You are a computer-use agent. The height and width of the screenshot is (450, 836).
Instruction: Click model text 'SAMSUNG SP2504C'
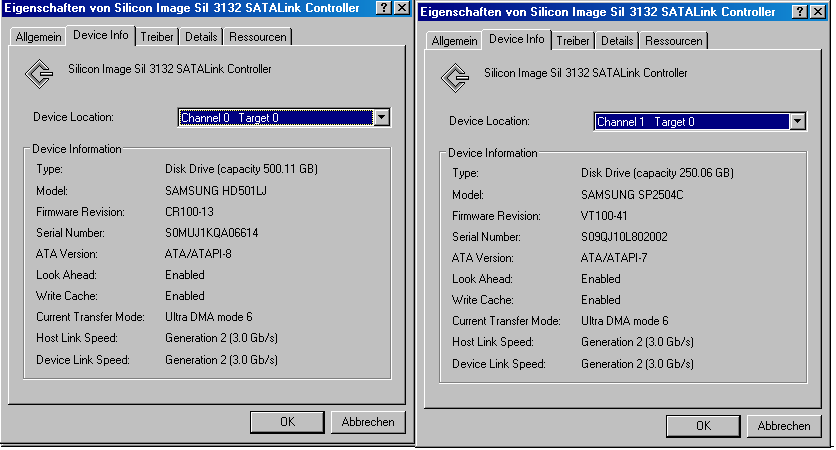tap(632, 195)
